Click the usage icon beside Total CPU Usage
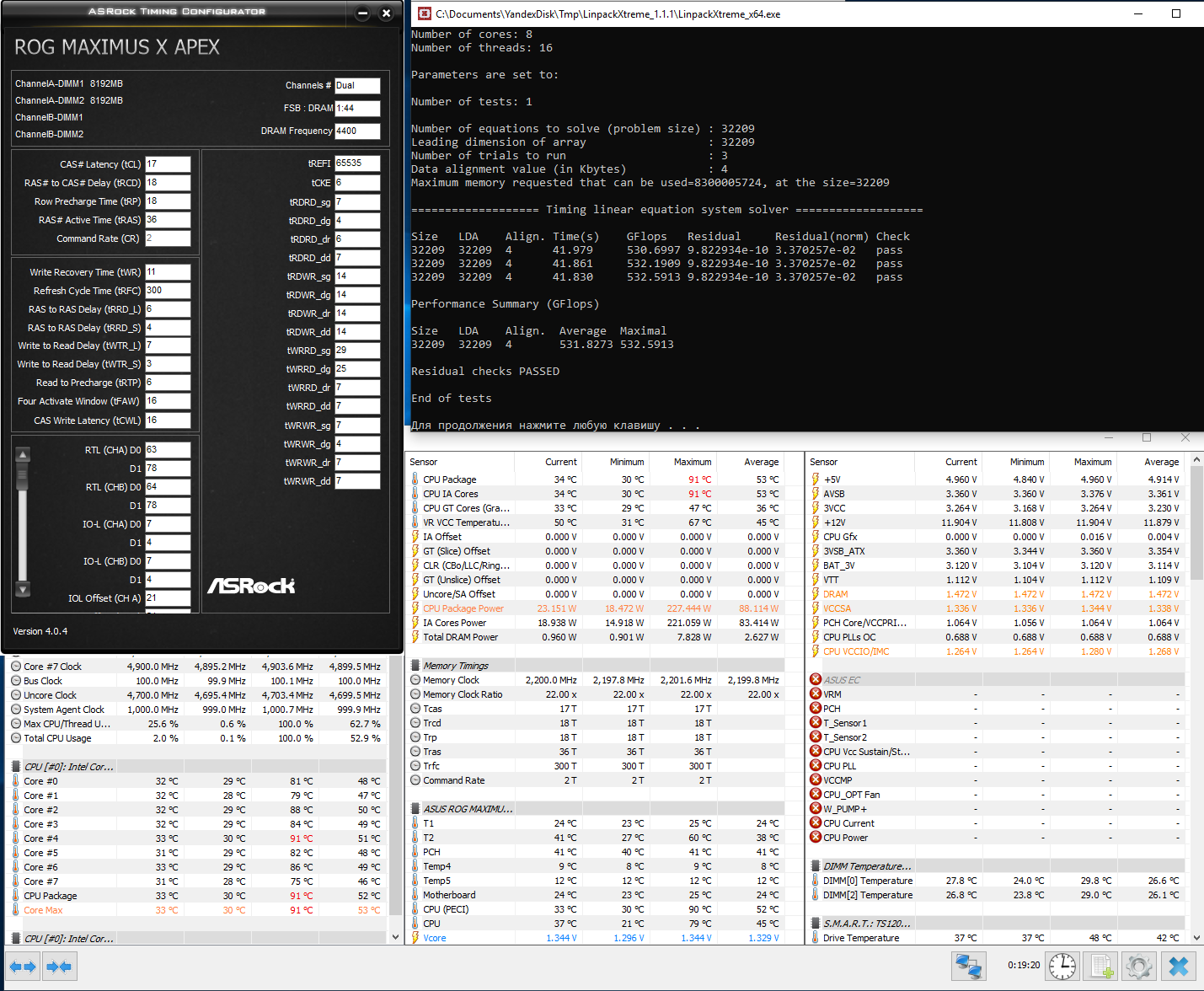 (16, 738)
